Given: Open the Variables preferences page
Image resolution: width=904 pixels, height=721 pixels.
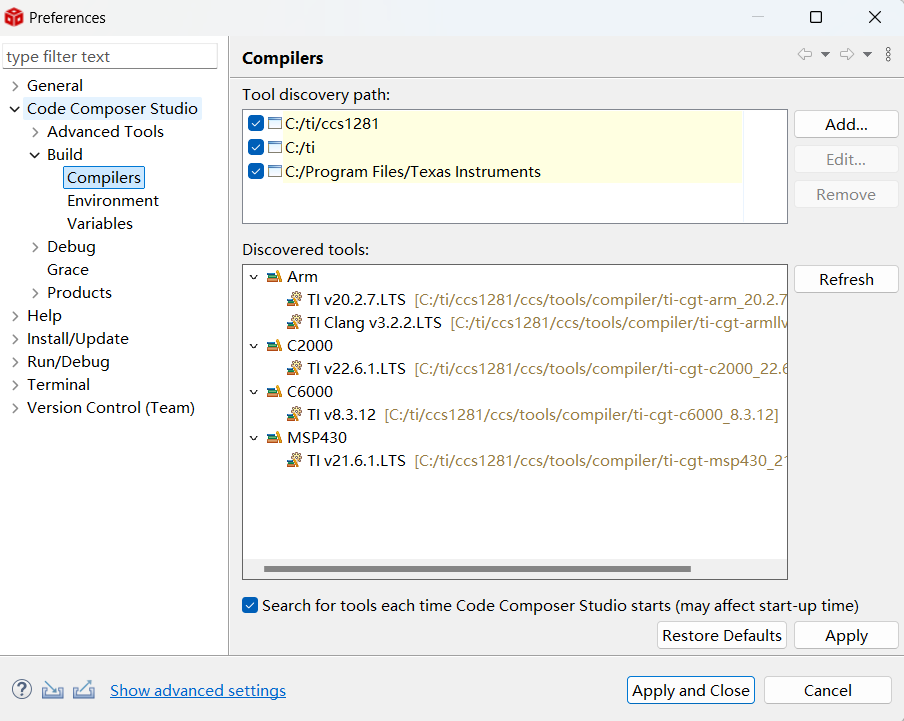Looking at the screenshot, I should [x=100, y=224].
